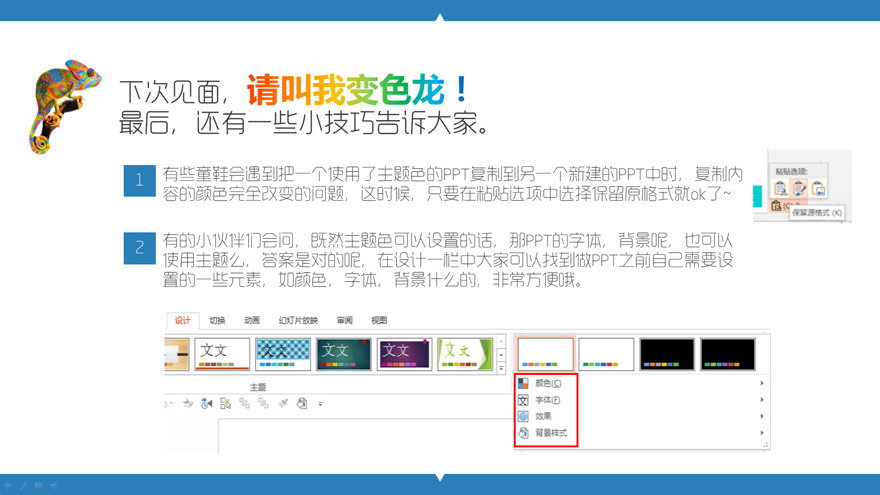
Task: Choose the first white variant with orange border
Action: (x=545, y=353)
